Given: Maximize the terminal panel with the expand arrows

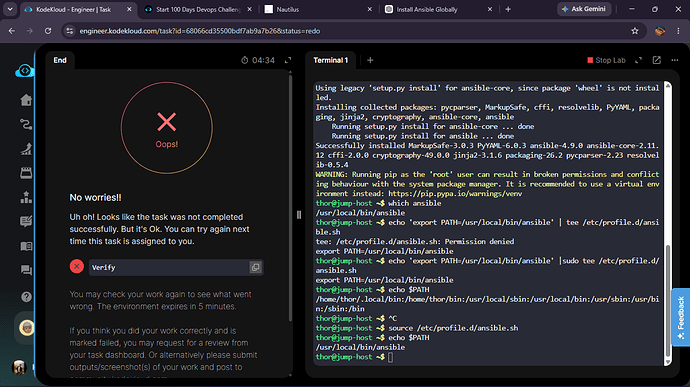Looking at the screenshot, I should coord(639,60).
